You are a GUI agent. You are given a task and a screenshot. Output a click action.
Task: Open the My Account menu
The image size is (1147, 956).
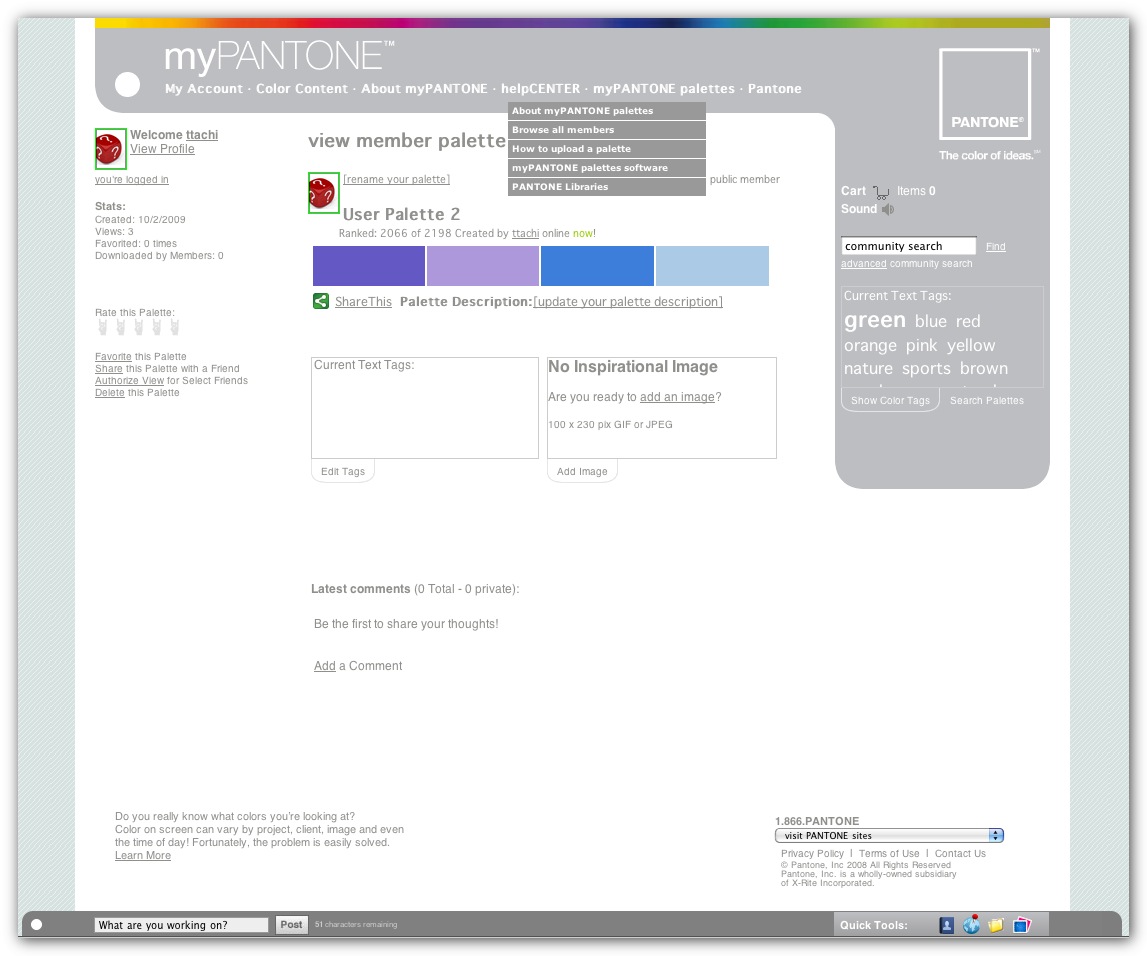[x=204, y=89]
